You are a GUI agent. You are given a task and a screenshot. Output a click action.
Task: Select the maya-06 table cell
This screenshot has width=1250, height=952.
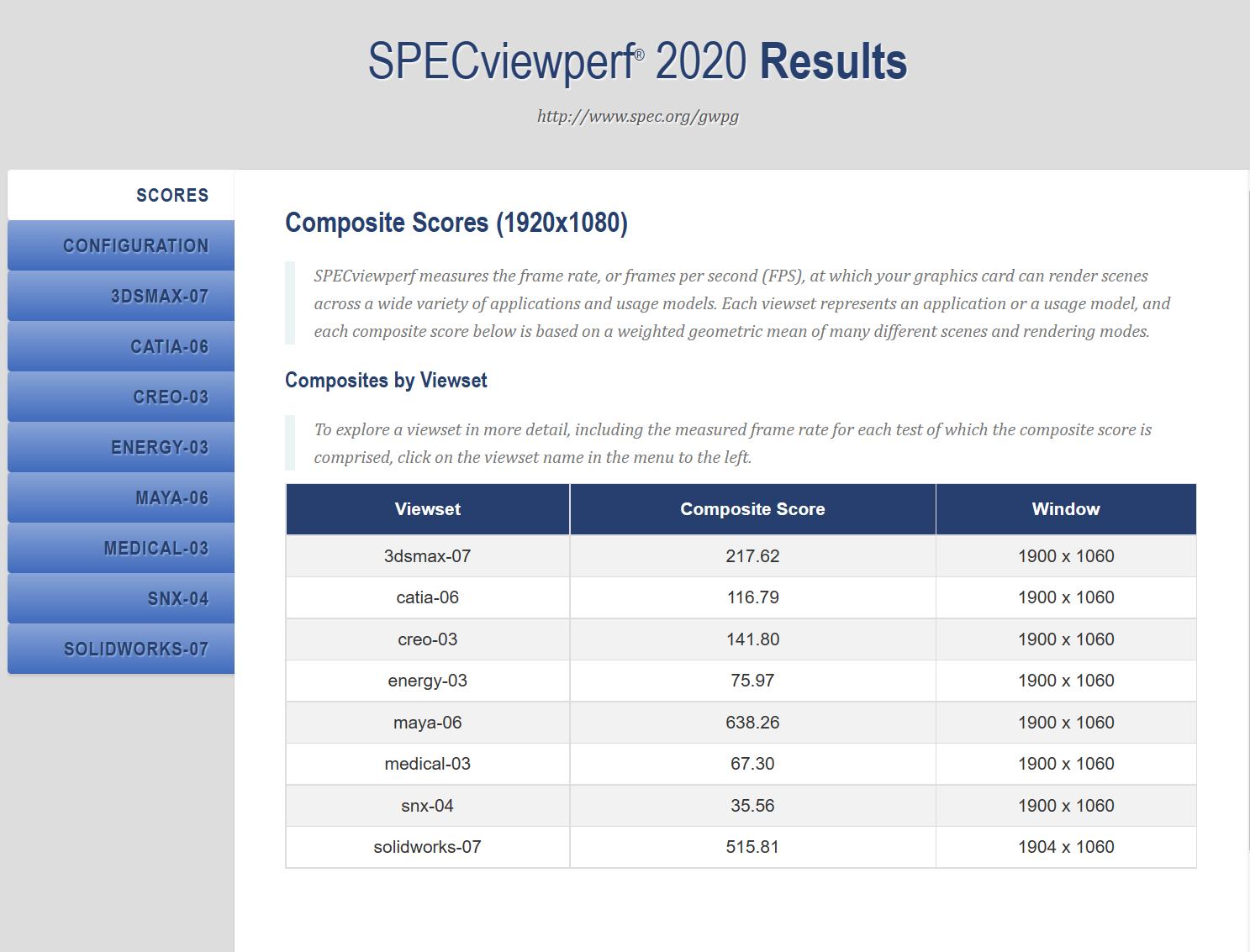[x=428, y=723]
